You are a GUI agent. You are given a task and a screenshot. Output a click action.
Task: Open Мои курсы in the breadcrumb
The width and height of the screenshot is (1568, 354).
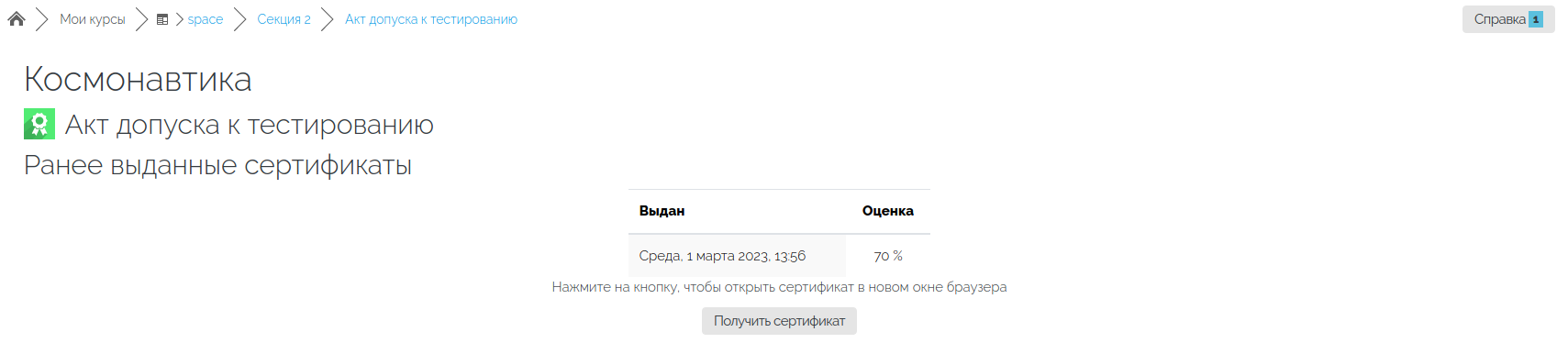coord(92,19)
